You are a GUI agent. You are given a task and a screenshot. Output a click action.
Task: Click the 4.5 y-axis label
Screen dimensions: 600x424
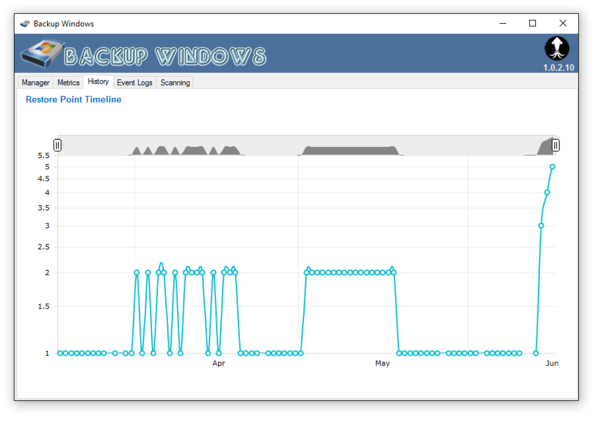click(43, 179)
